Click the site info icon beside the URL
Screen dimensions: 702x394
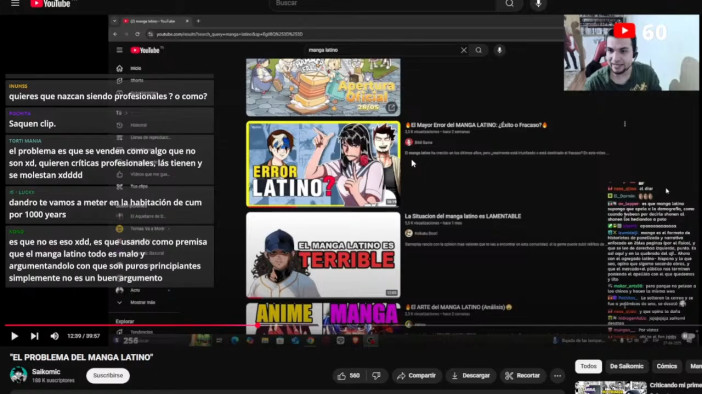point(150,34)
